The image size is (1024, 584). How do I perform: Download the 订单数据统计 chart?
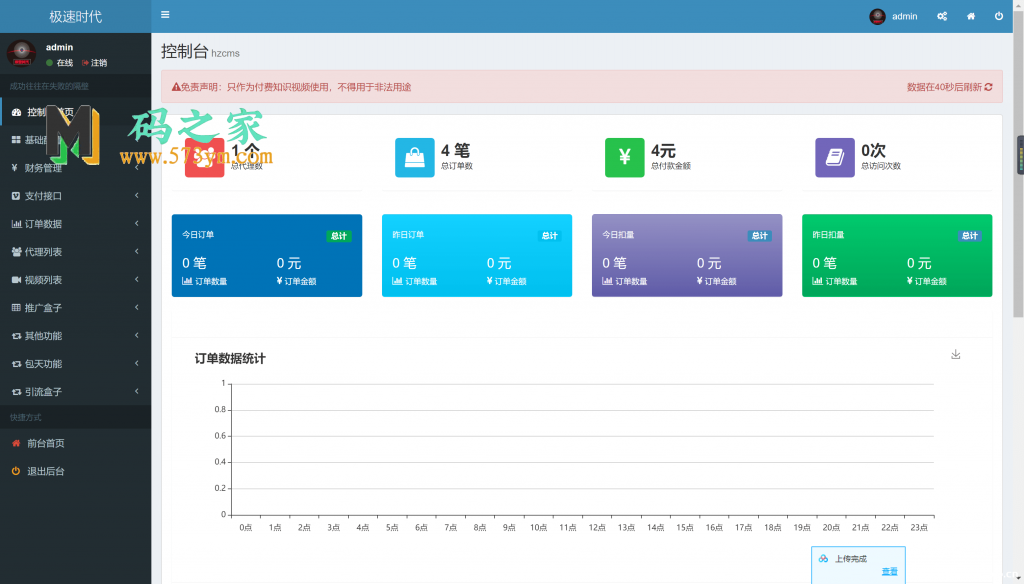point(955,354)
